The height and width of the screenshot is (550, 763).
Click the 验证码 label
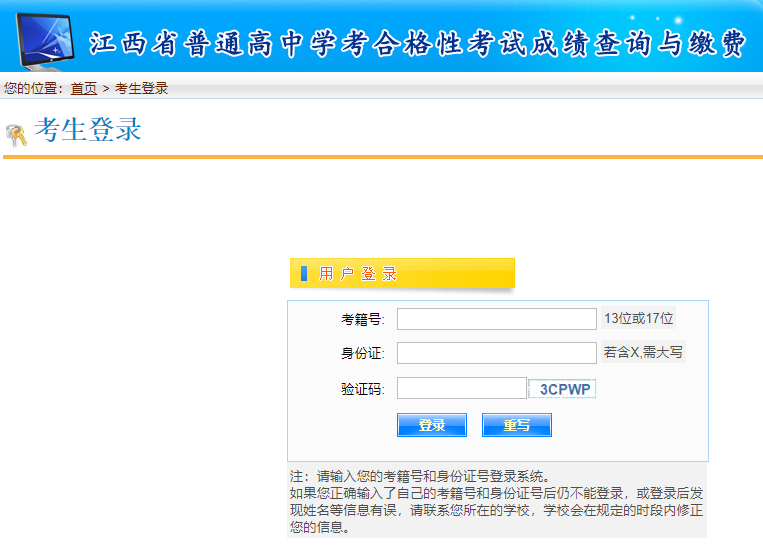[363, 389]
